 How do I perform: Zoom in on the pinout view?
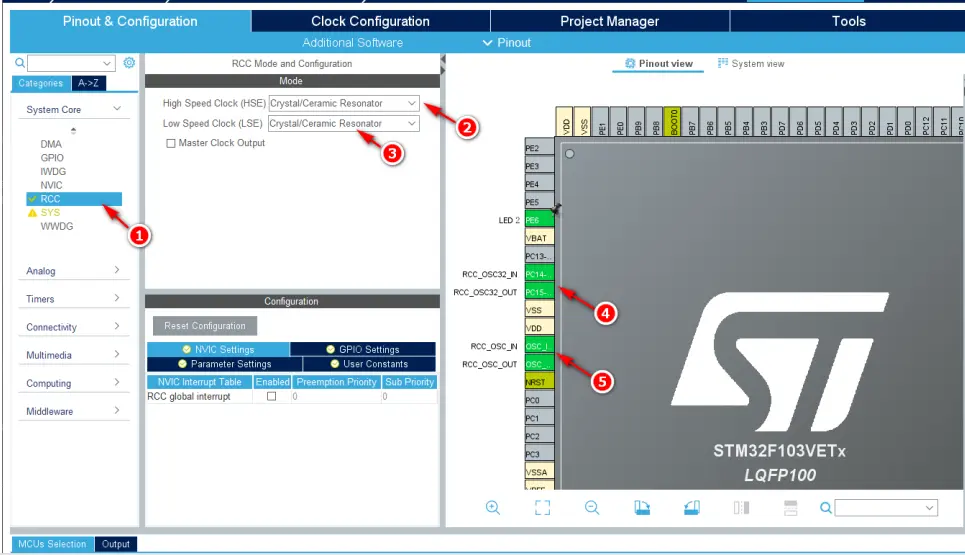(x=492, y=508)
